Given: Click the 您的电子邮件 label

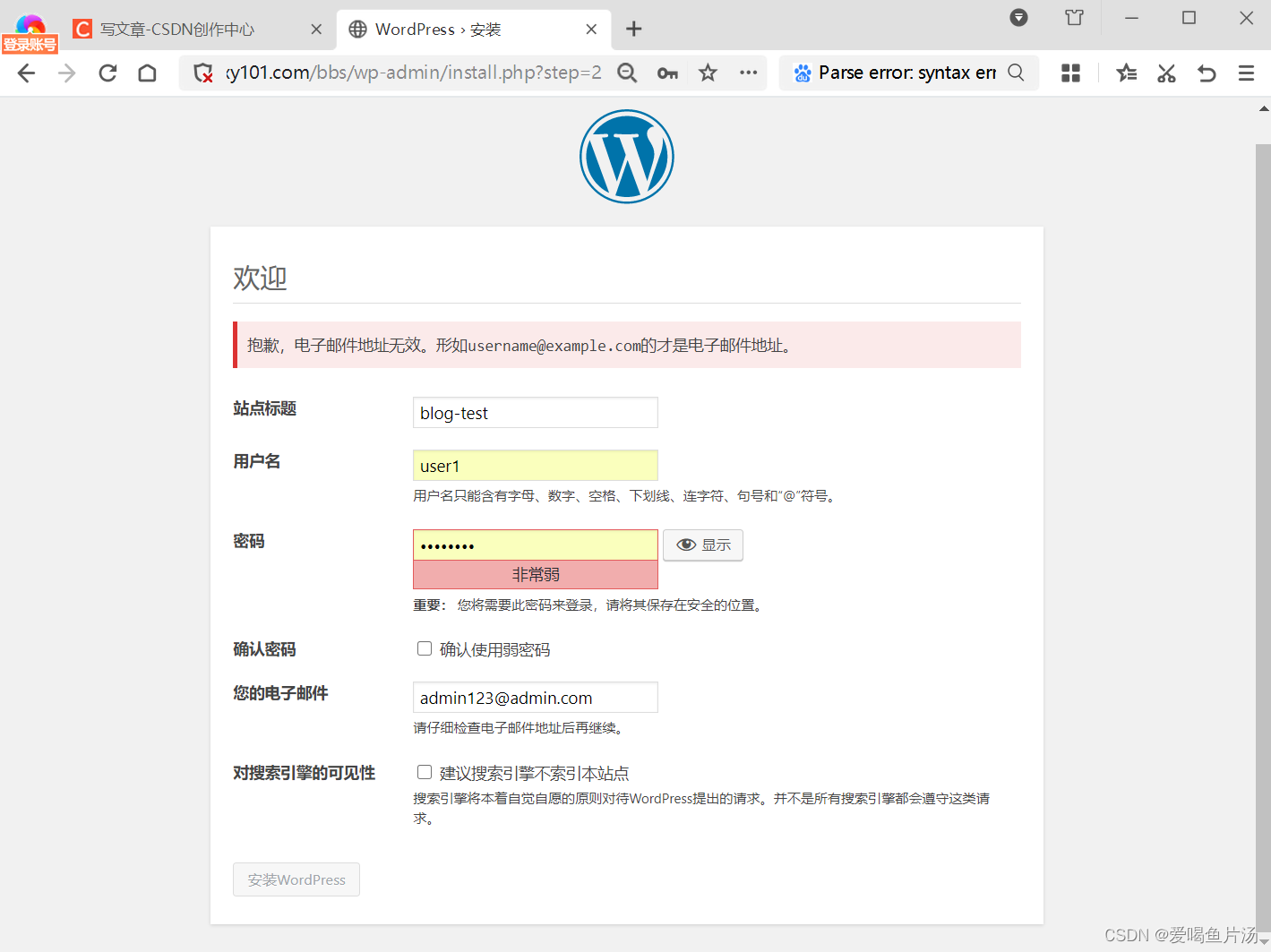Looking at the screenshot, I should 280,693.
